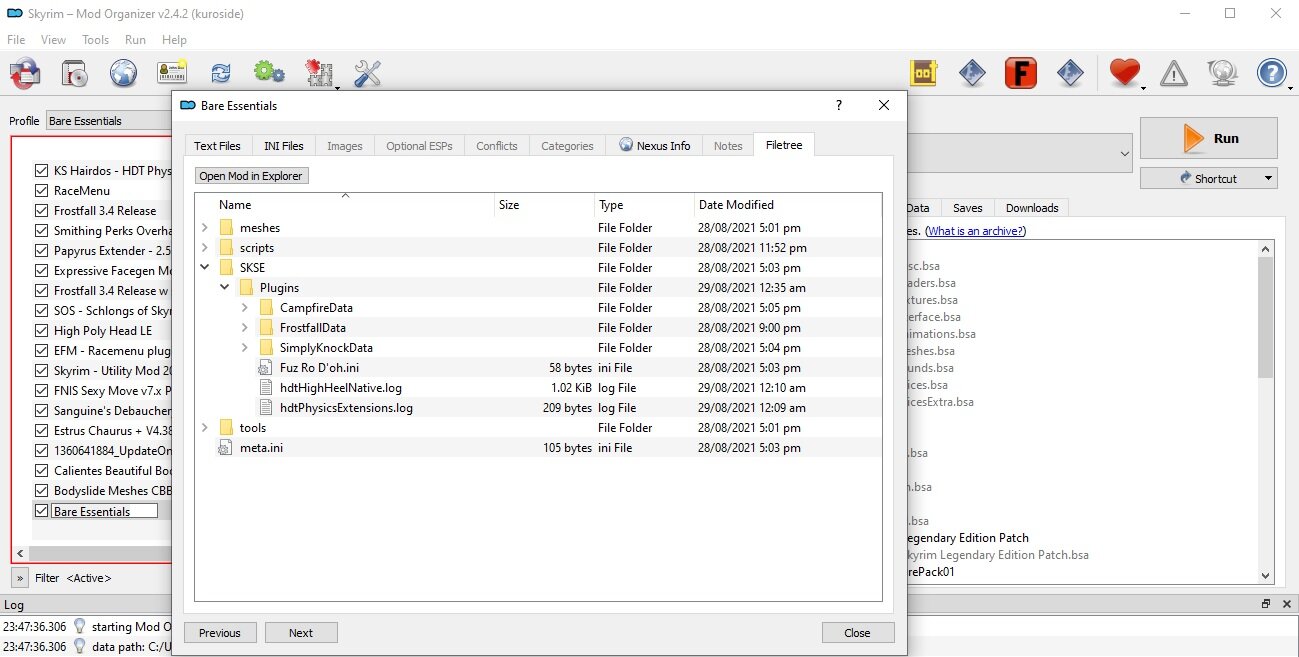The width and height of the screenshot is (1299, 657).
Task: Toggle Frostfall 3.4 Release checkbox
Action: point(42,211)
